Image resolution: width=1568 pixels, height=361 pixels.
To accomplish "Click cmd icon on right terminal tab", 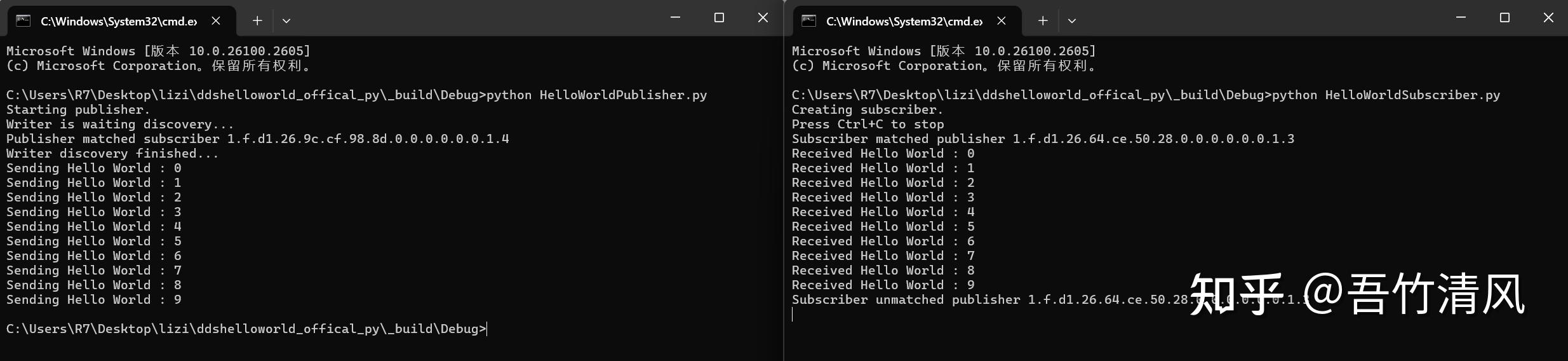I will point(808,21).
